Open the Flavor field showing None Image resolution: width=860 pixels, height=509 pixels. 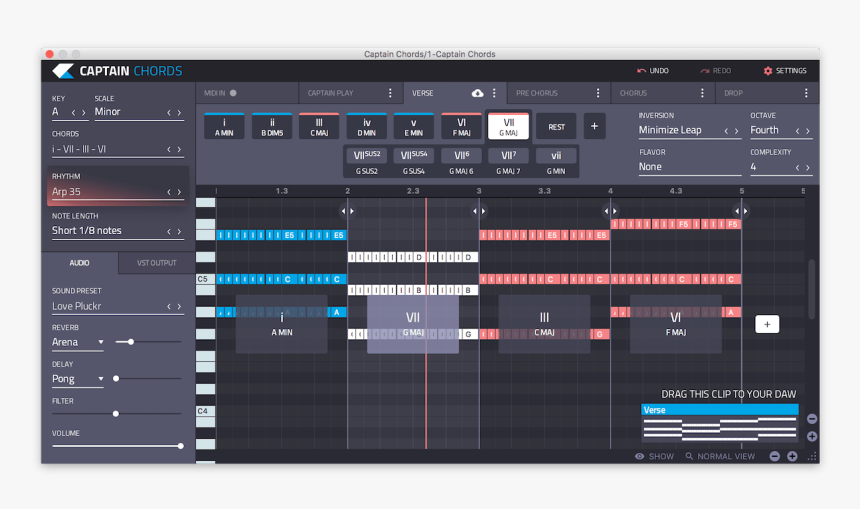689,167
